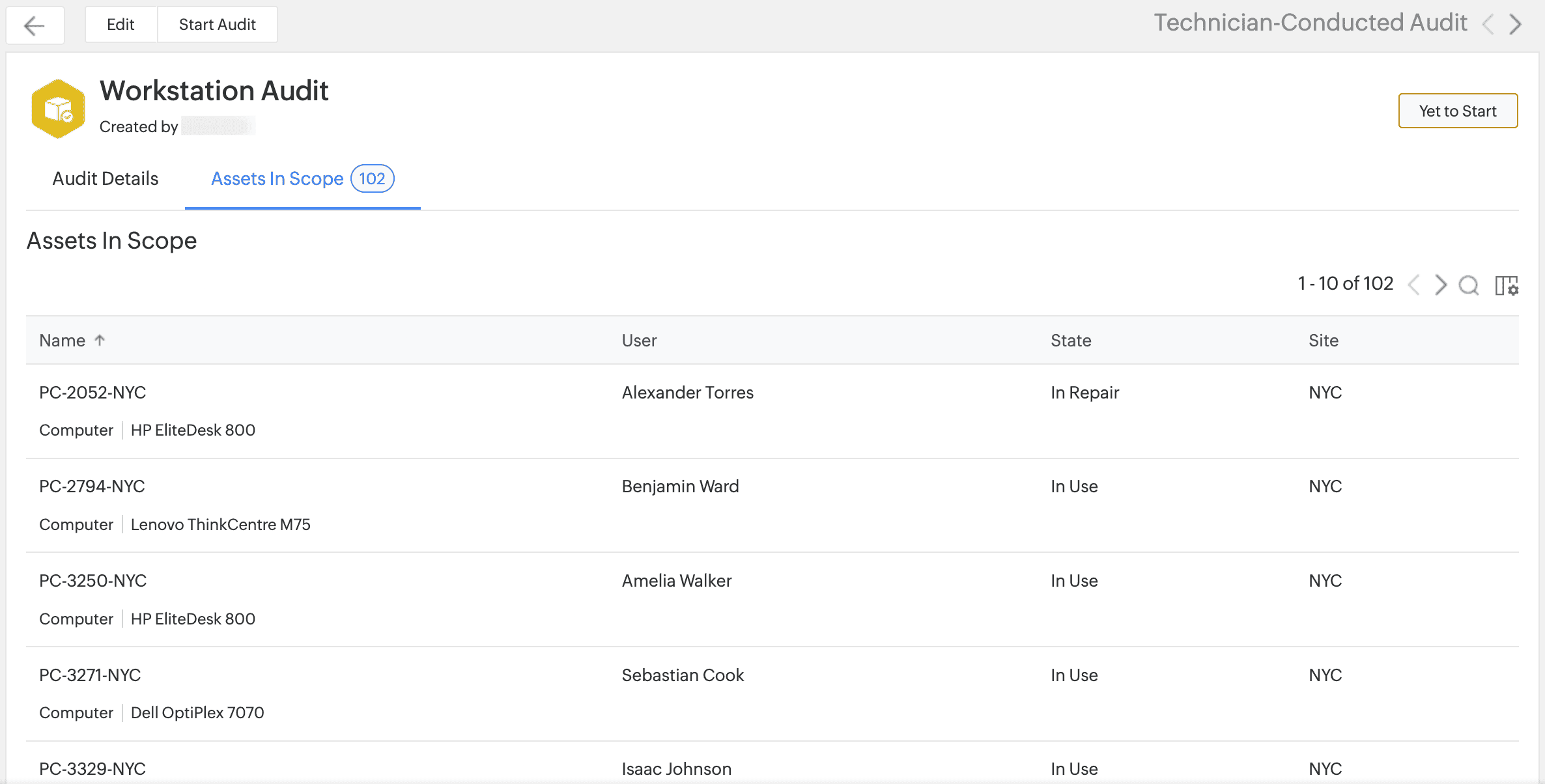
Task: Click the Edit button
Action: coord(120,25)
